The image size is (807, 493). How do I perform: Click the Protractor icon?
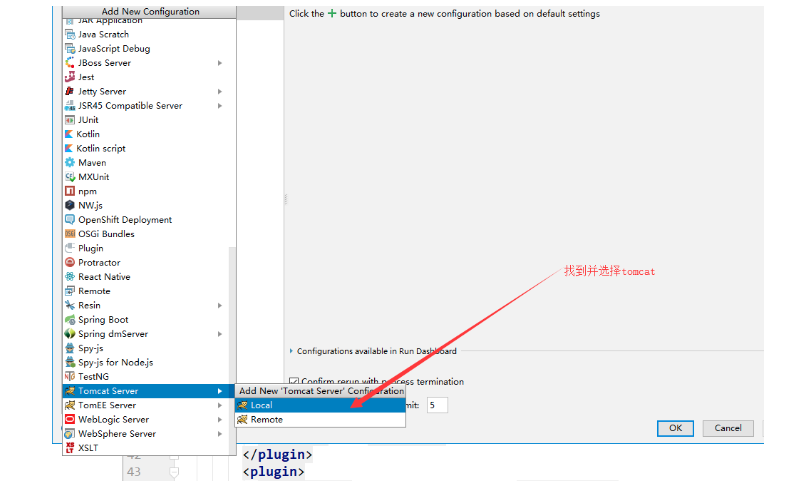click(x=70, y=262)
